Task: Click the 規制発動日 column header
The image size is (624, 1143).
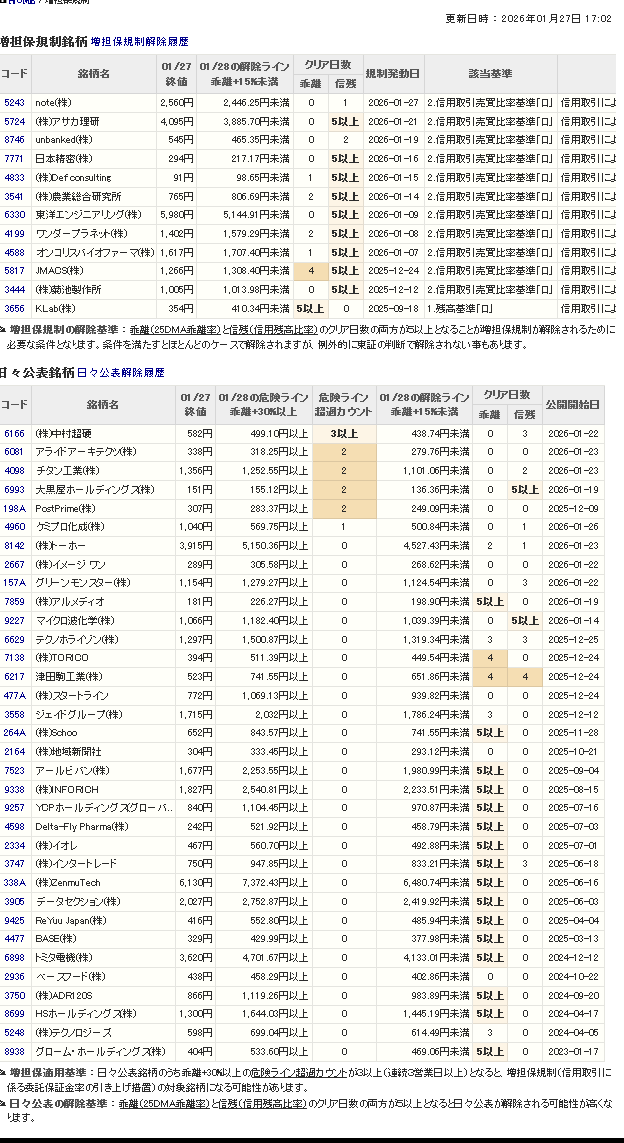Action: pyautogui.click(x=393, y=74)
